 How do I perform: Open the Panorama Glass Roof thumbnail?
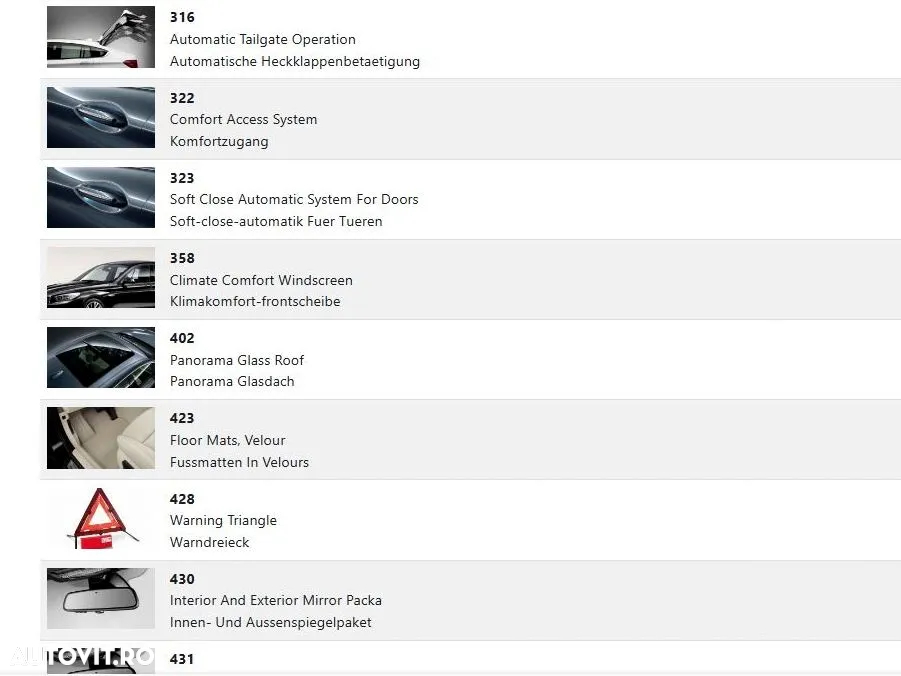pyautogui.click(x=101, y=358)
